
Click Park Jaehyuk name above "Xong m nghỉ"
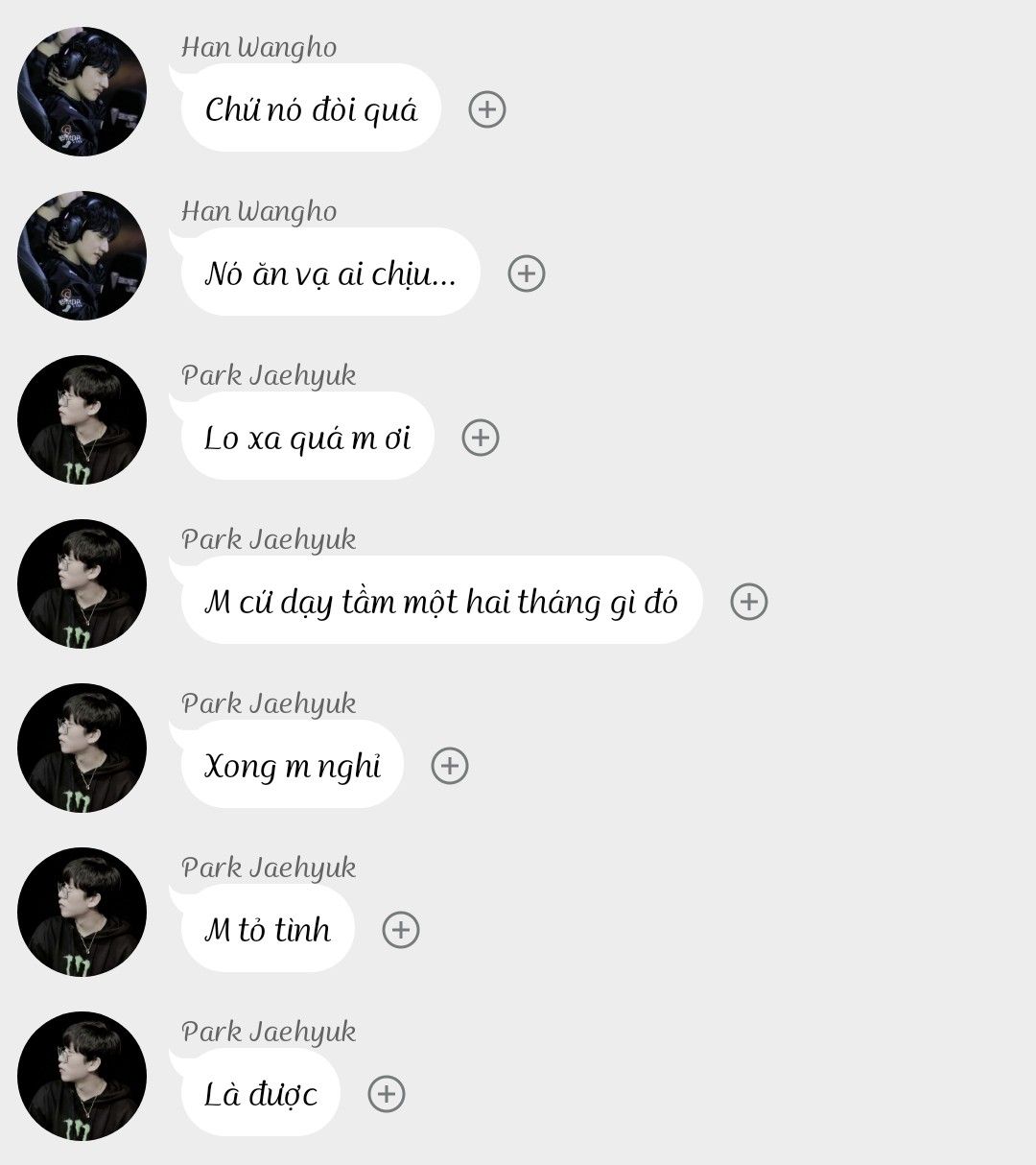[x=269, y=703]
